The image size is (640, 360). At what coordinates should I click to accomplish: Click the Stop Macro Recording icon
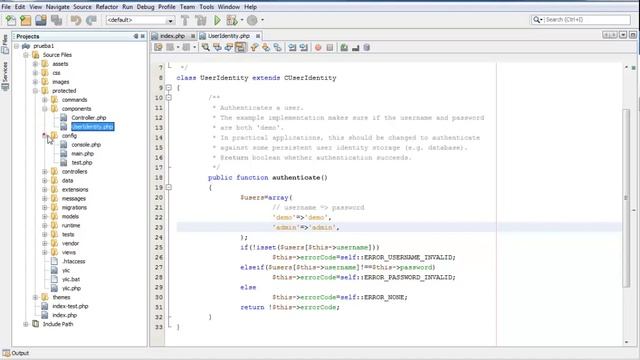click(330, 47)
